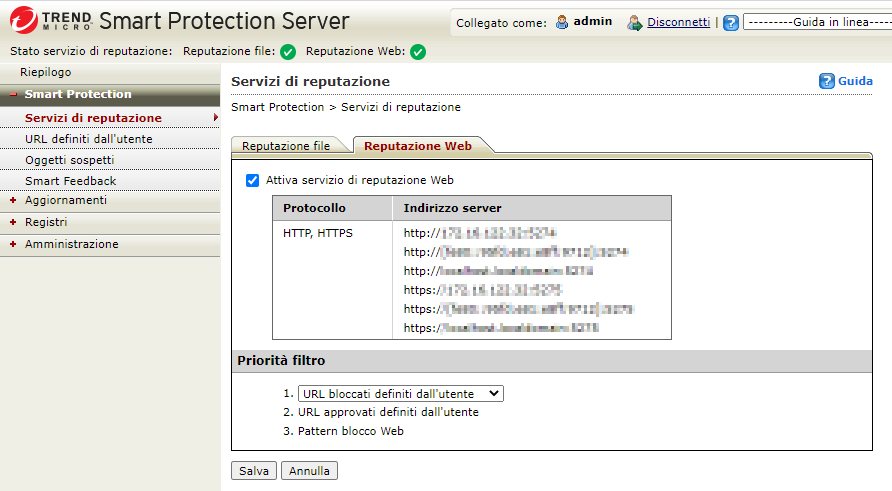Click the green Reputazione file status icon
This screenshot has height=491, width=892.
[288, 52]
